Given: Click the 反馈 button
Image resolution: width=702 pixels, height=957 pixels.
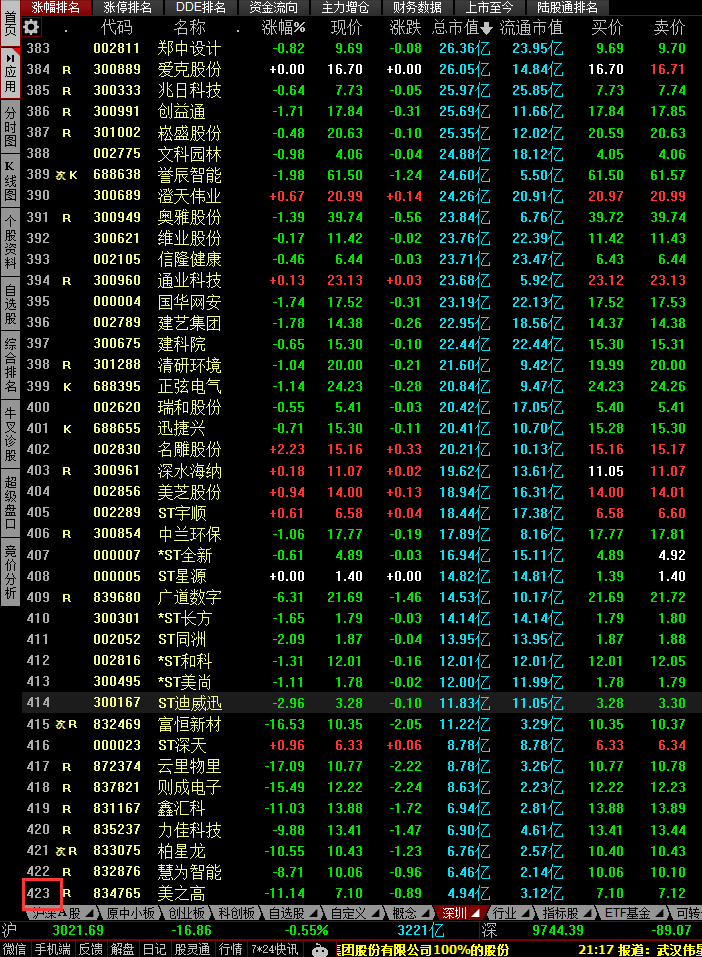Looking at the screenshot, I should tap(90, 950).
